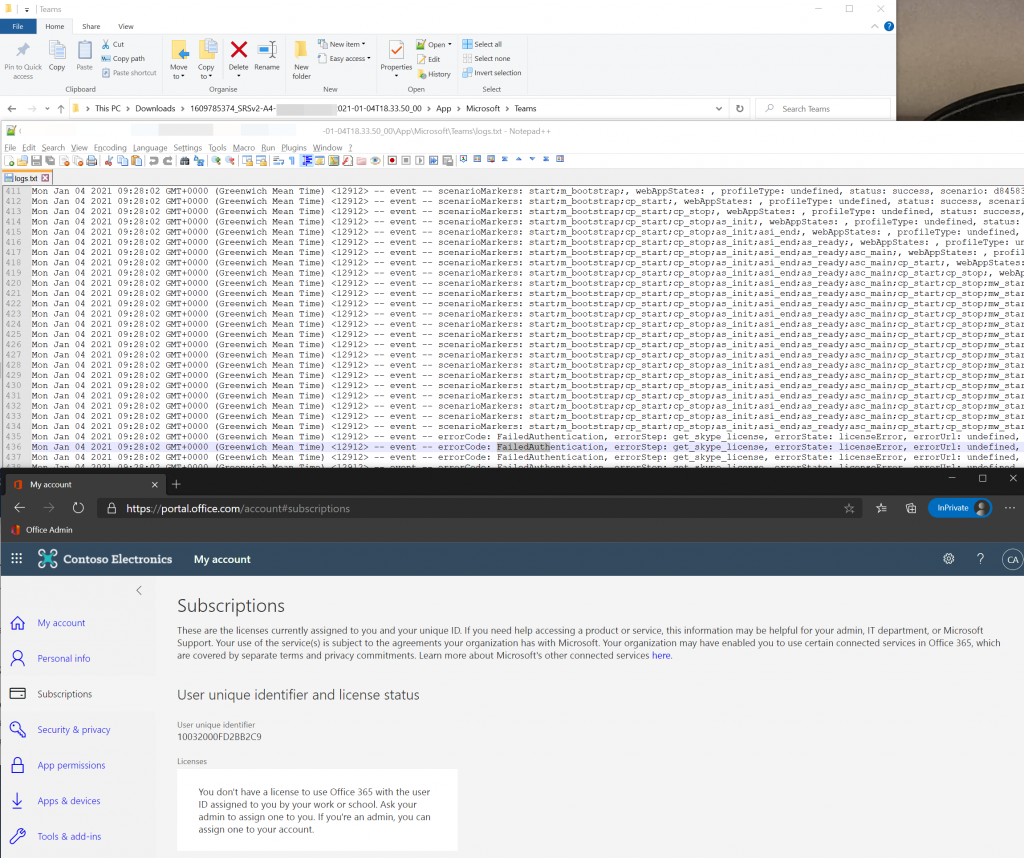1024x858 pixels.
Task: Toggle the highlighted Indent Guide icon
Action: (307, 161)
